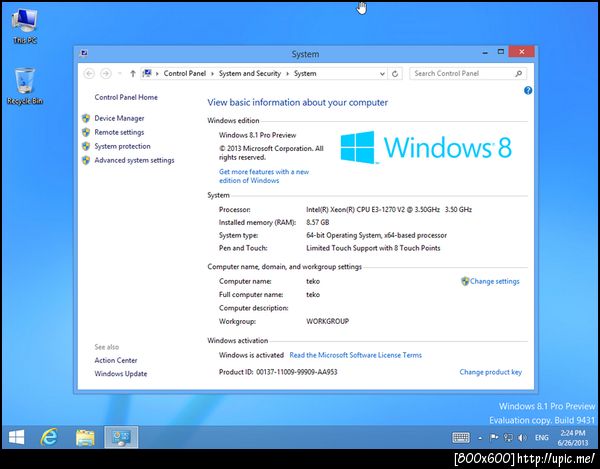The image size is (600, 469).
Task: Click the processor value Intel(R) Xeon(R) text
Action: point(389,210)
